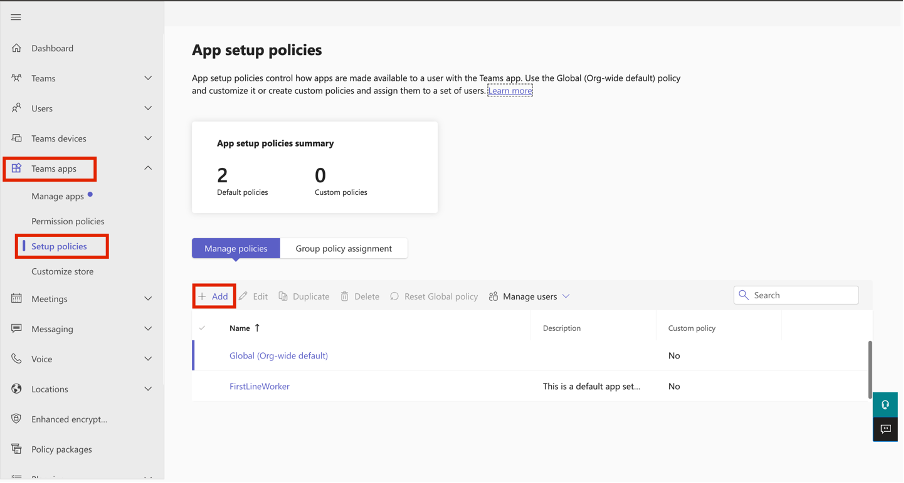
Task: Expand the Meetings menu chevron
Action: point(148,298)
